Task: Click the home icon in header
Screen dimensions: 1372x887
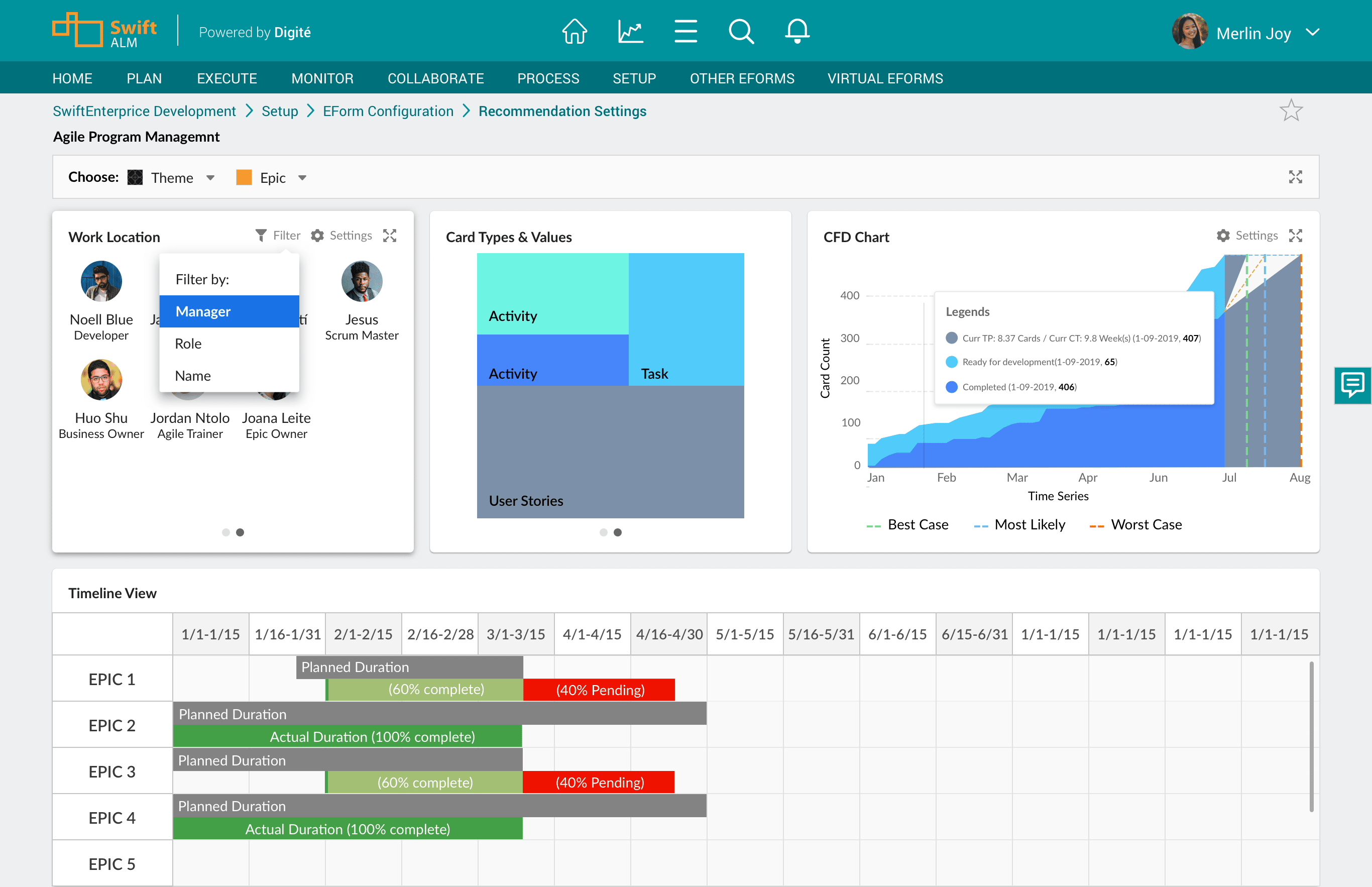Action: click(574, 32)
